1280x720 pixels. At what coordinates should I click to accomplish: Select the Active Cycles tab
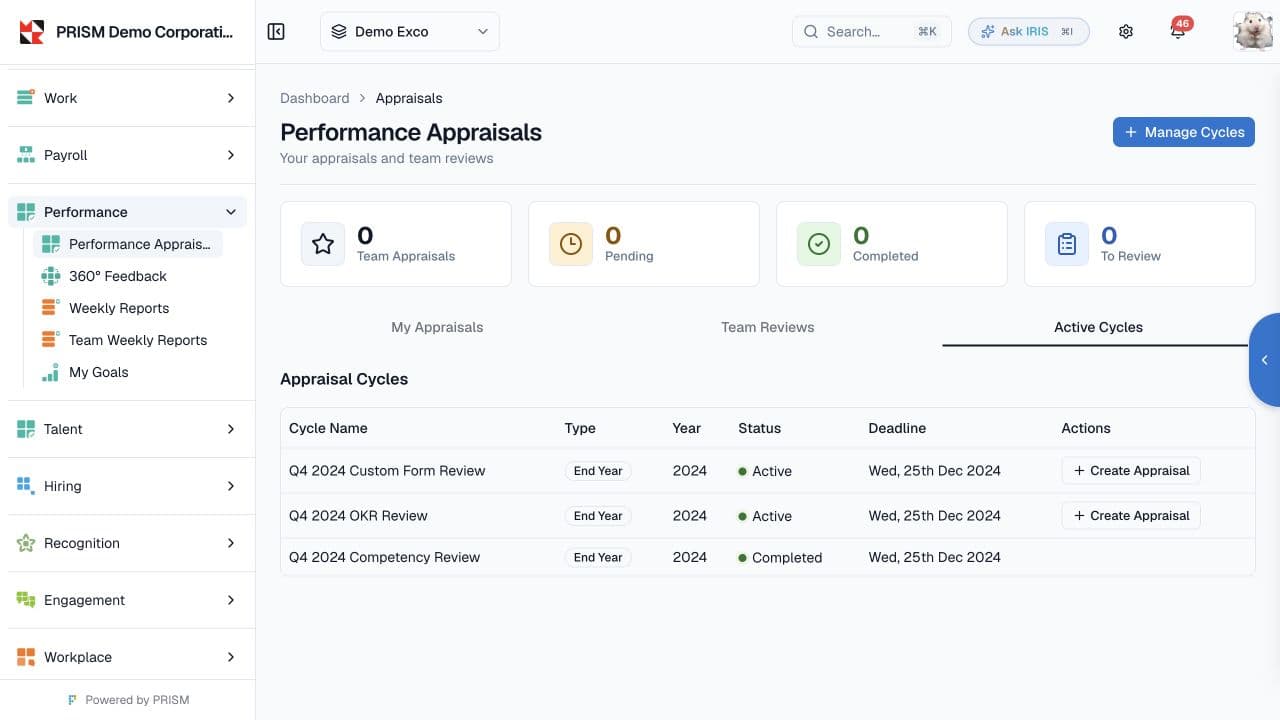(1098, 327)
